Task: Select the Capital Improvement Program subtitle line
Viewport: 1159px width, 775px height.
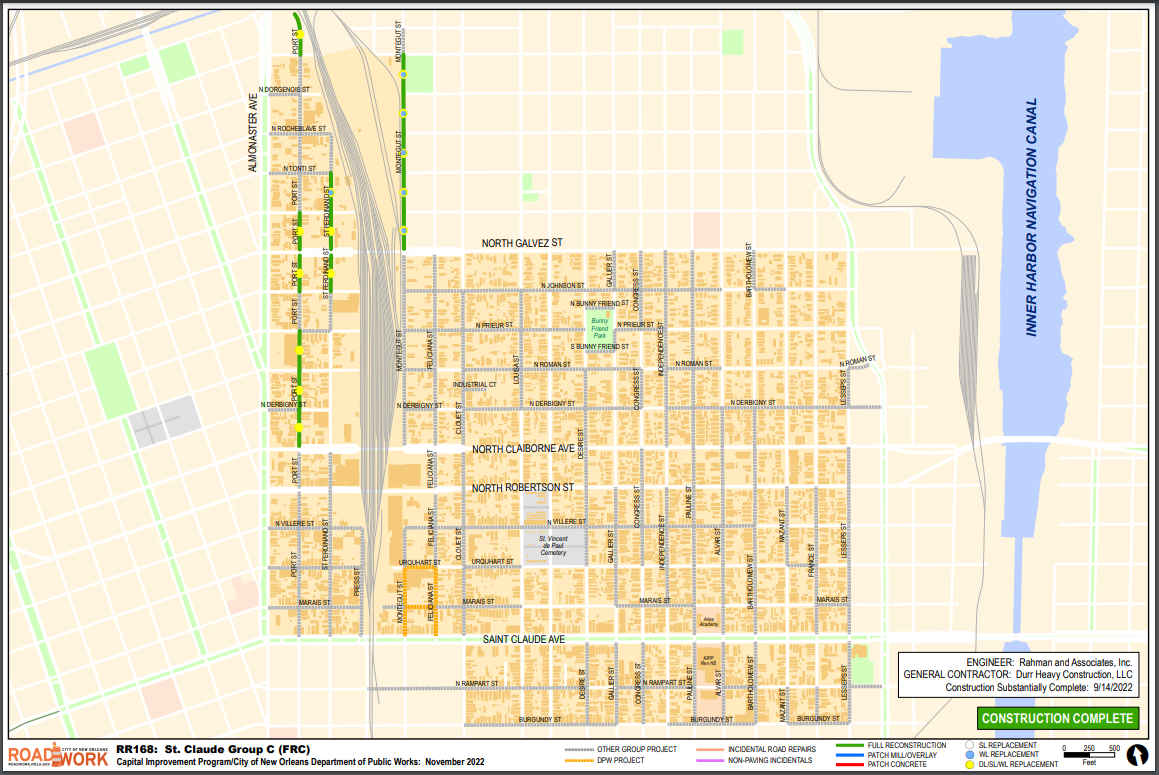Action: (300, 762)
